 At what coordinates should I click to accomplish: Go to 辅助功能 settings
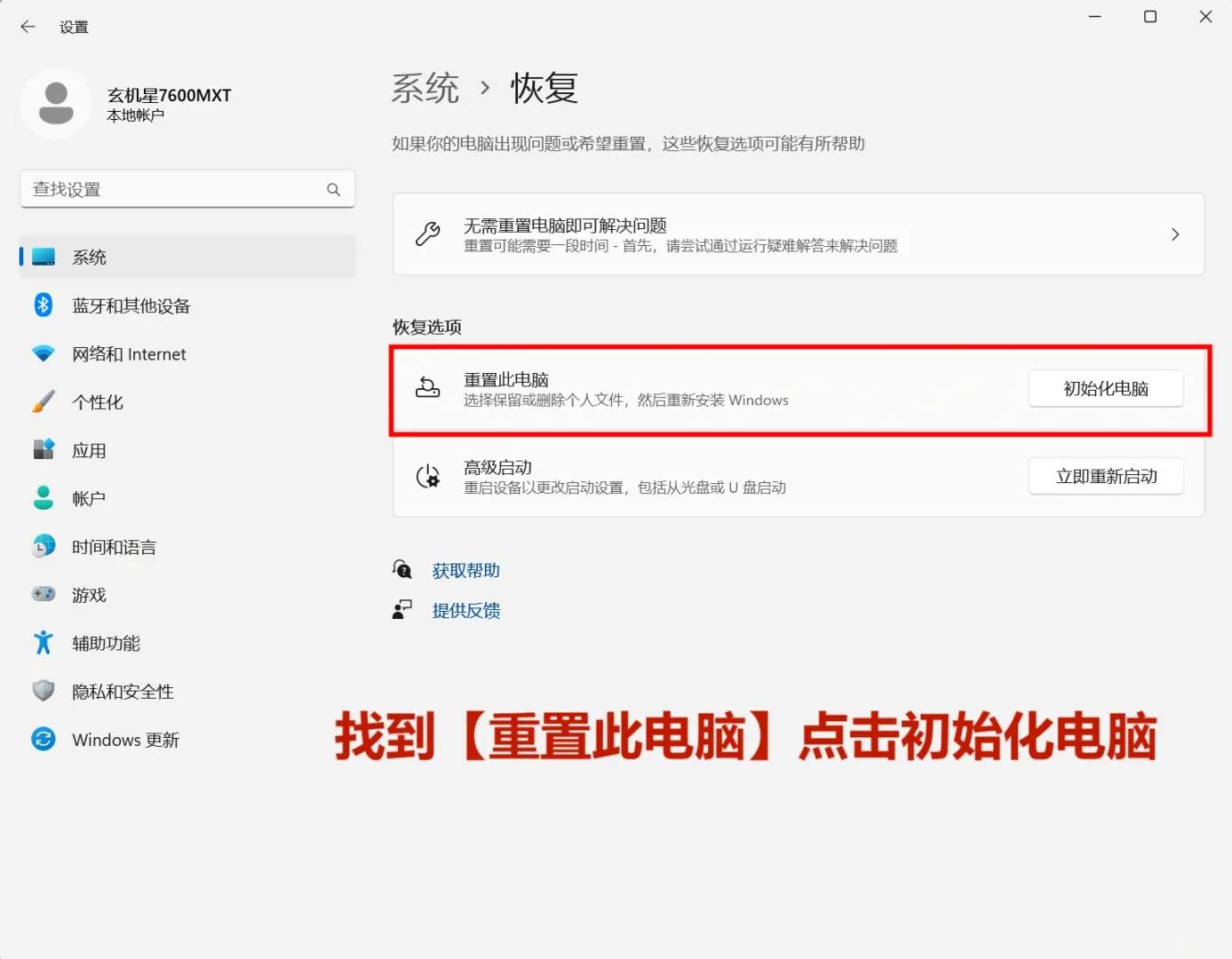coord(187,643)
